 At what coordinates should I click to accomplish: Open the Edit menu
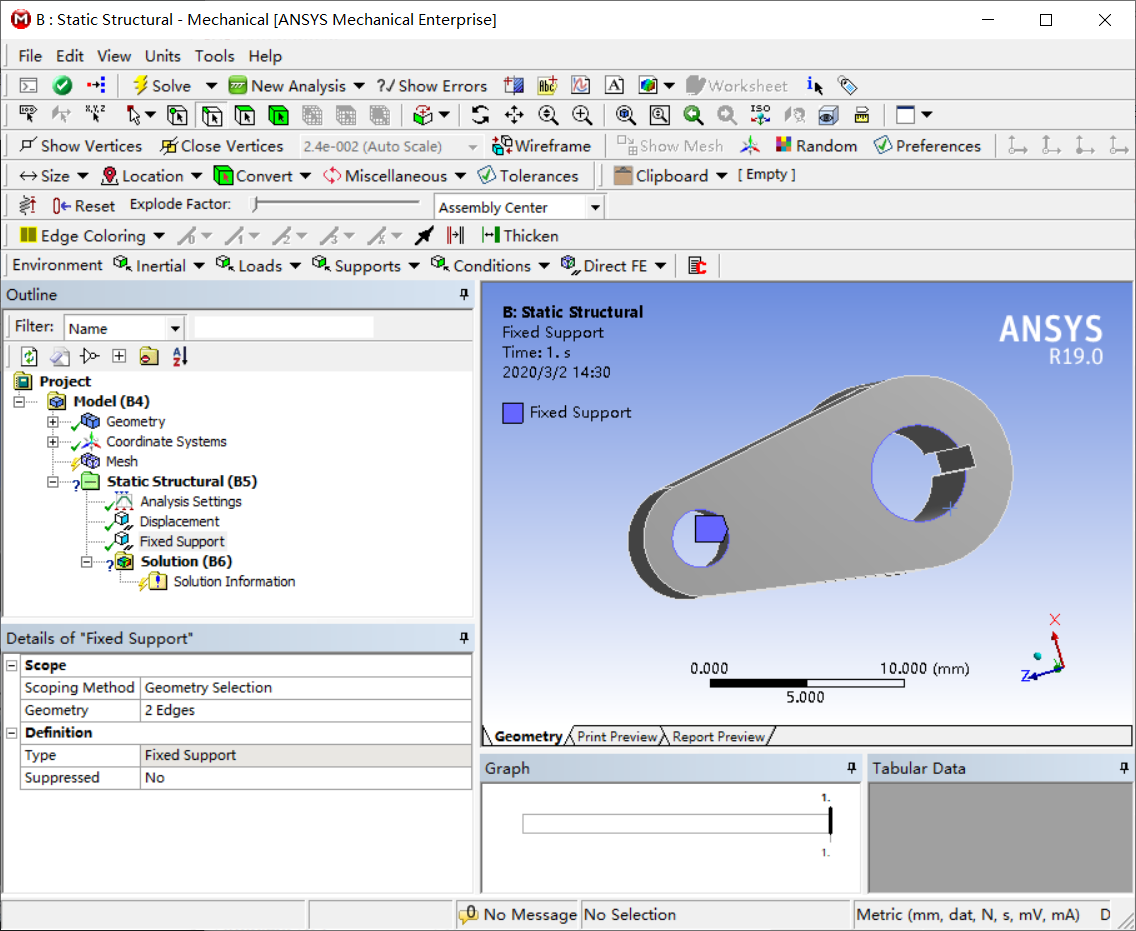click(x=70, y=56)
